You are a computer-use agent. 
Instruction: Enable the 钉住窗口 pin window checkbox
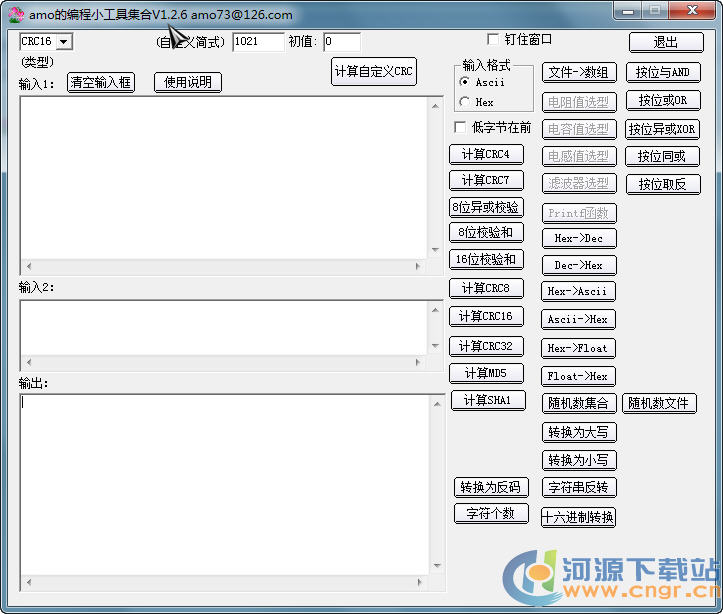point(493,40)
